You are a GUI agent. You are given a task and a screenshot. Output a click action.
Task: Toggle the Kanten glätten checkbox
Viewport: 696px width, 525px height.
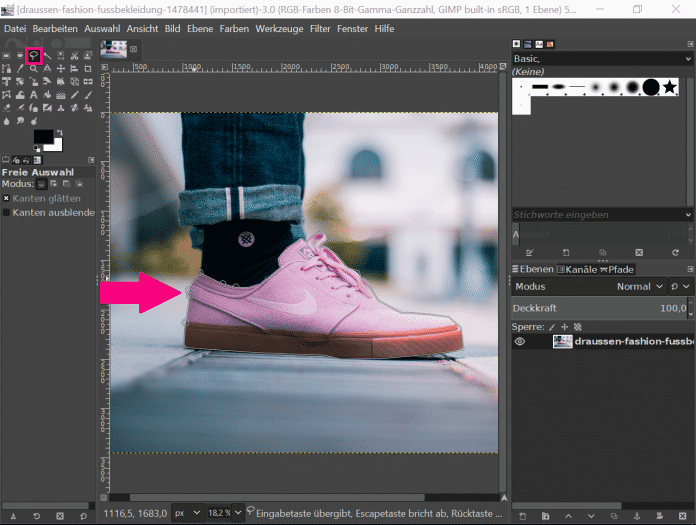[6, 198]
